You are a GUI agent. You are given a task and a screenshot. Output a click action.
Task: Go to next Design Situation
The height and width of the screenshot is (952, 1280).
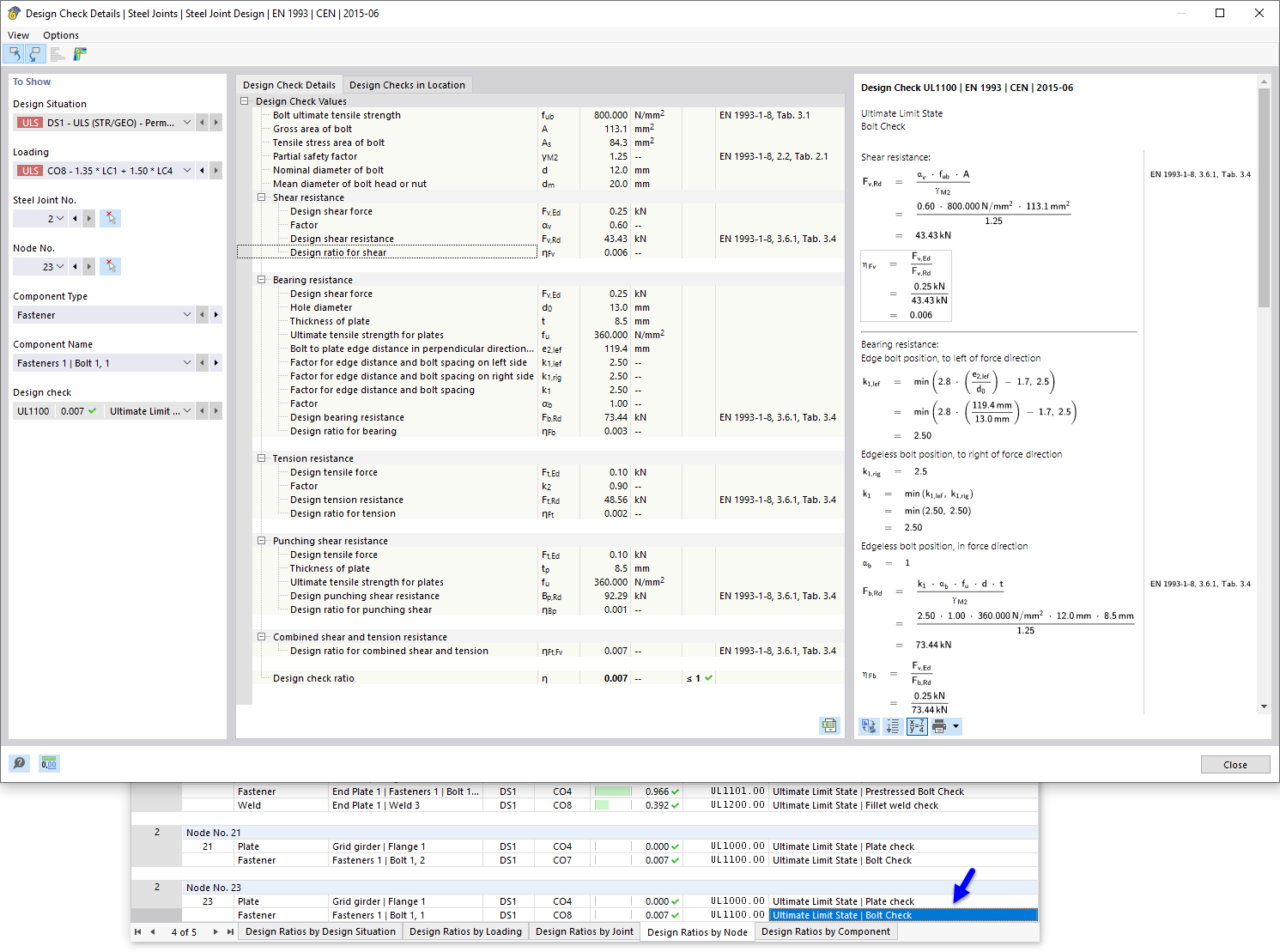[x=215, y=123]
